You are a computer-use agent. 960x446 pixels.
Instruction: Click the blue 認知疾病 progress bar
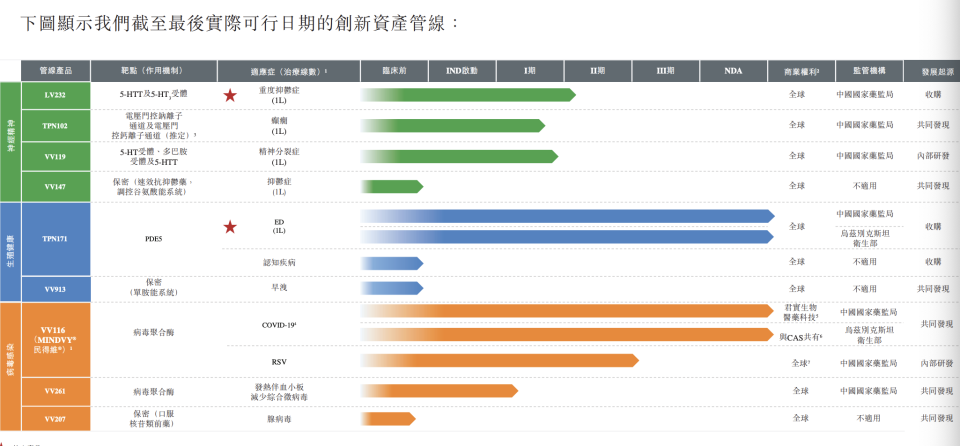tap(392, 263)
